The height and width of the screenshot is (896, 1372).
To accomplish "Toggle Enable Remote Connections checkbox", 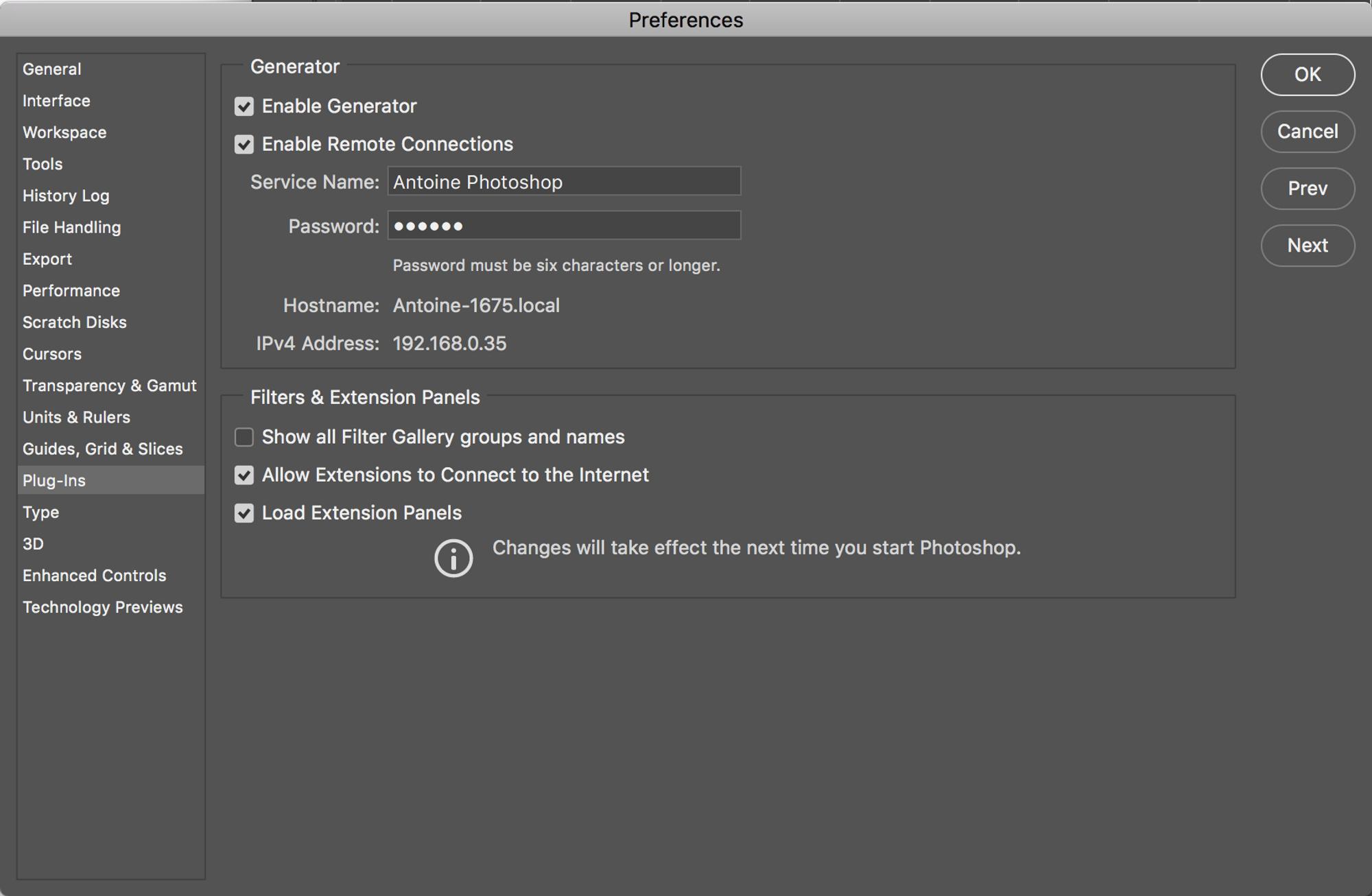I will pyautogui.click(x=244, y=144).
